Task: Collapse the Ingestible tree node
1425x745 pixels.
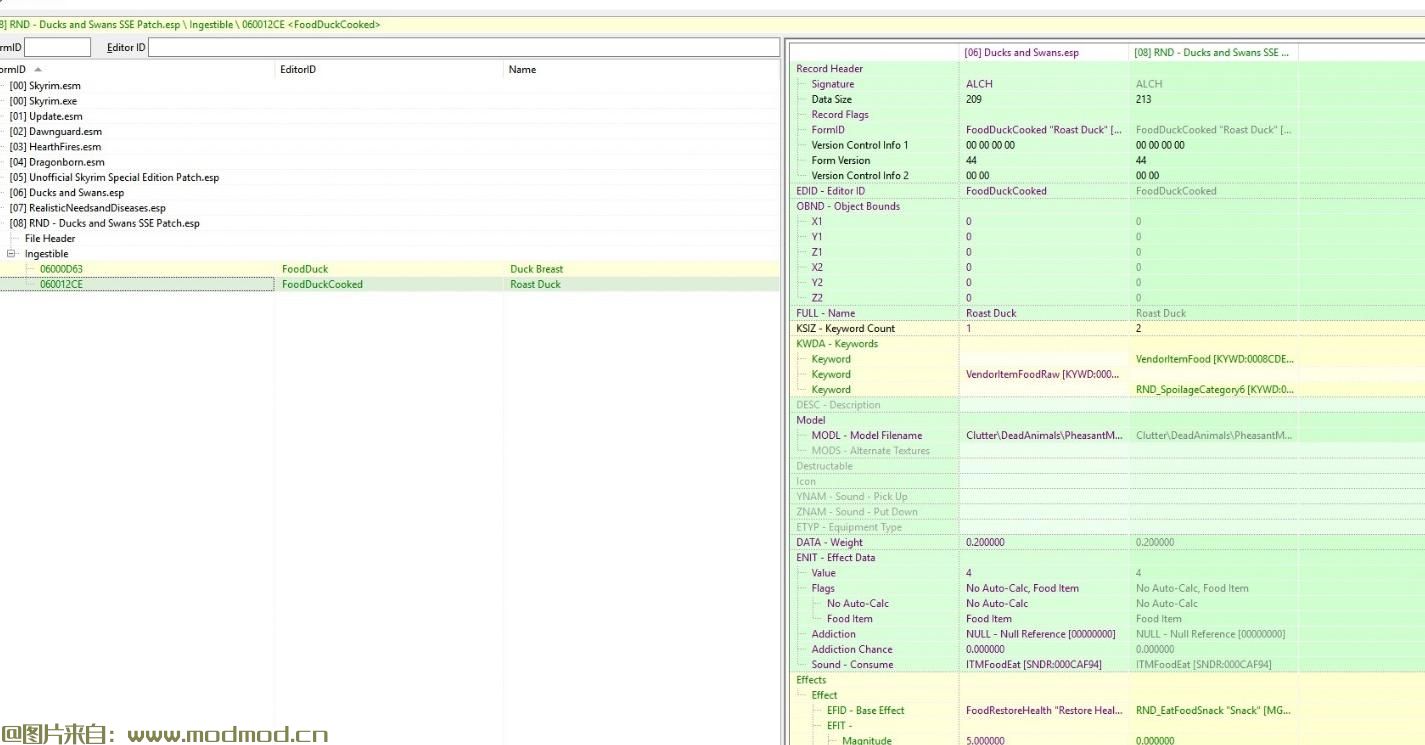Action: [x=12, y=254]
